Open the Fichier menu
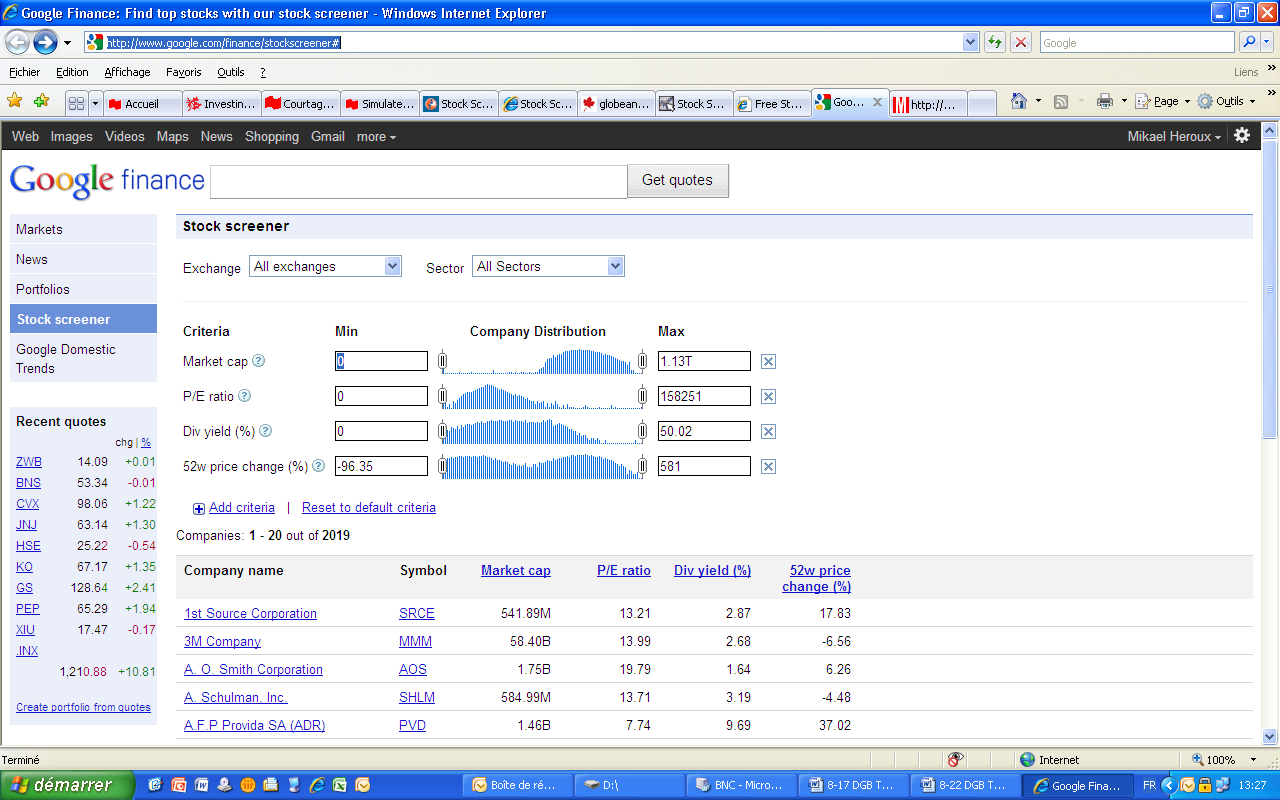This screenshot has width=1280, height=800. (x=25, y=72)
